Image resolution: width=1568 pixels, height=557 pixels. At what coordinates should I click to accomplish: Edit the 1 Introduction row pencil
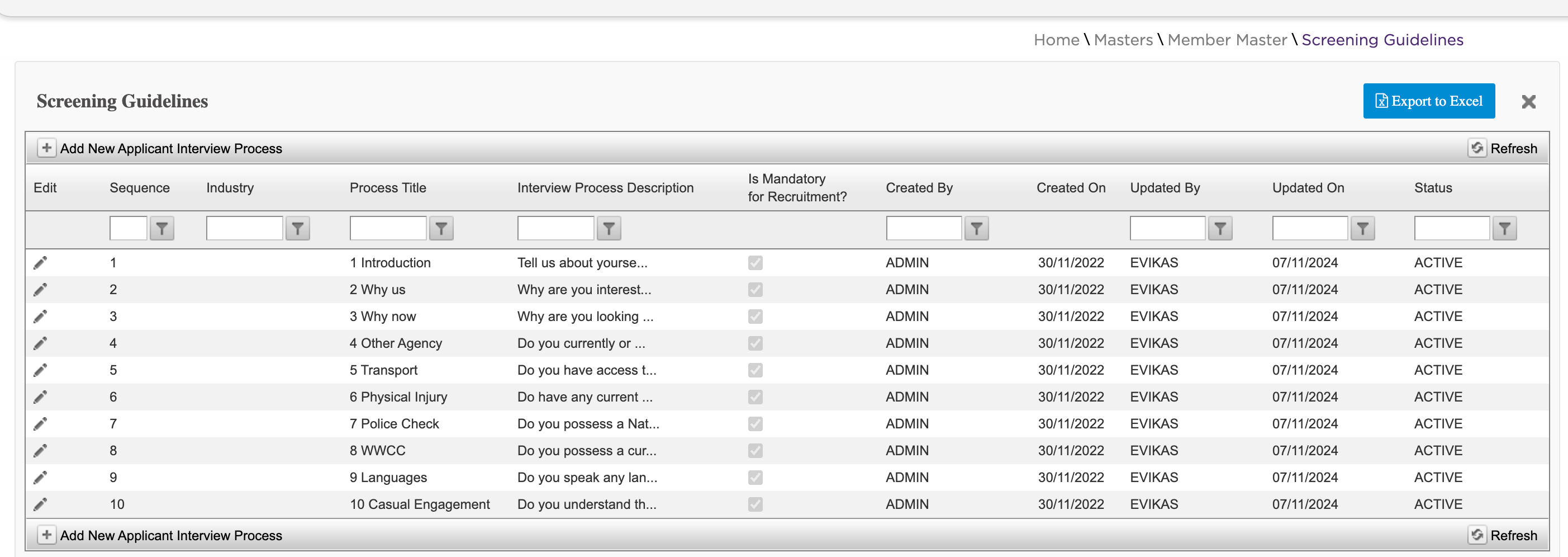click(x=40, y=263)
